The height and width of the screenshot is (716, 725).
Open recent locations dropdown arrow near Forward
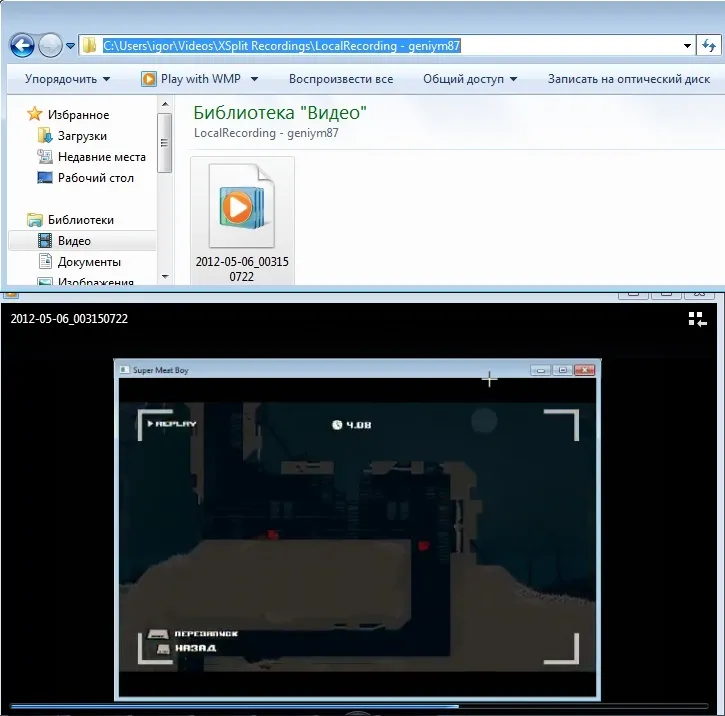click(x=71, y=46)
